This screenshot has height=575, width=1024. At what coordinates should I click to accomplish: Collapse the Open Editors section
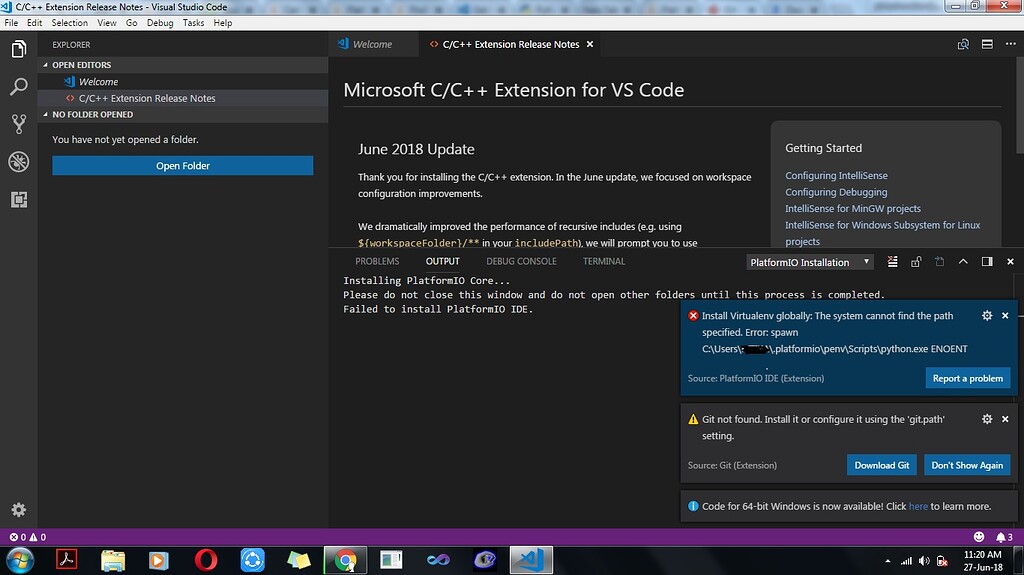pos(183,65)
